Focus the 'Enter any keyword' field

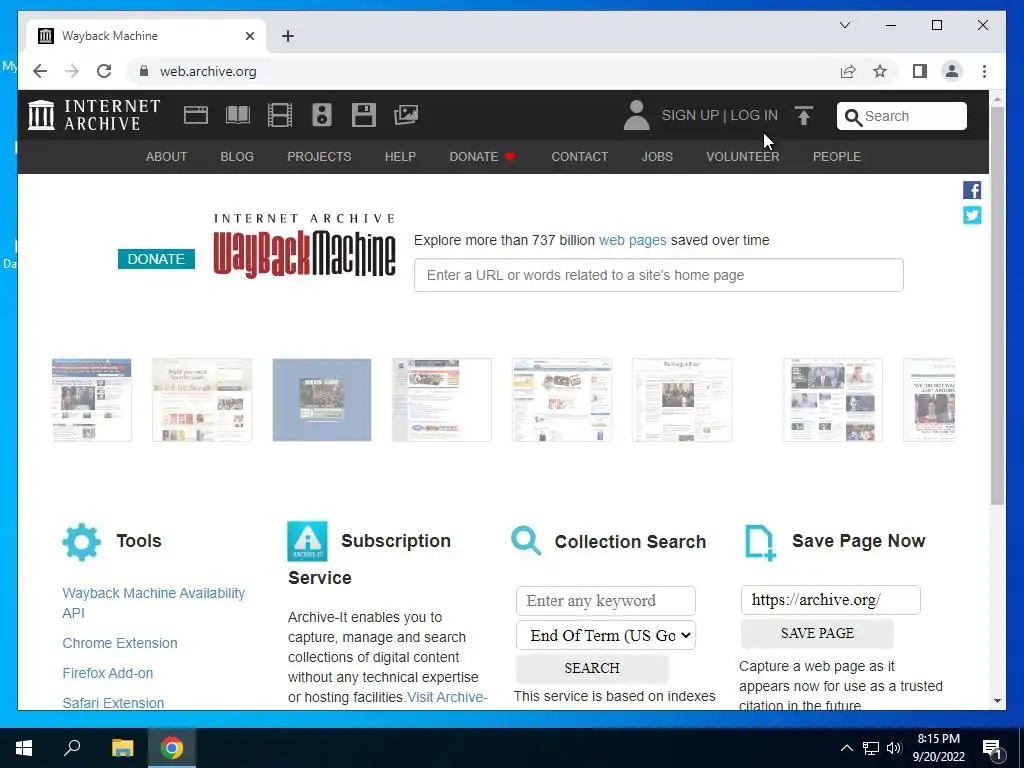click(x=605, y=601)
